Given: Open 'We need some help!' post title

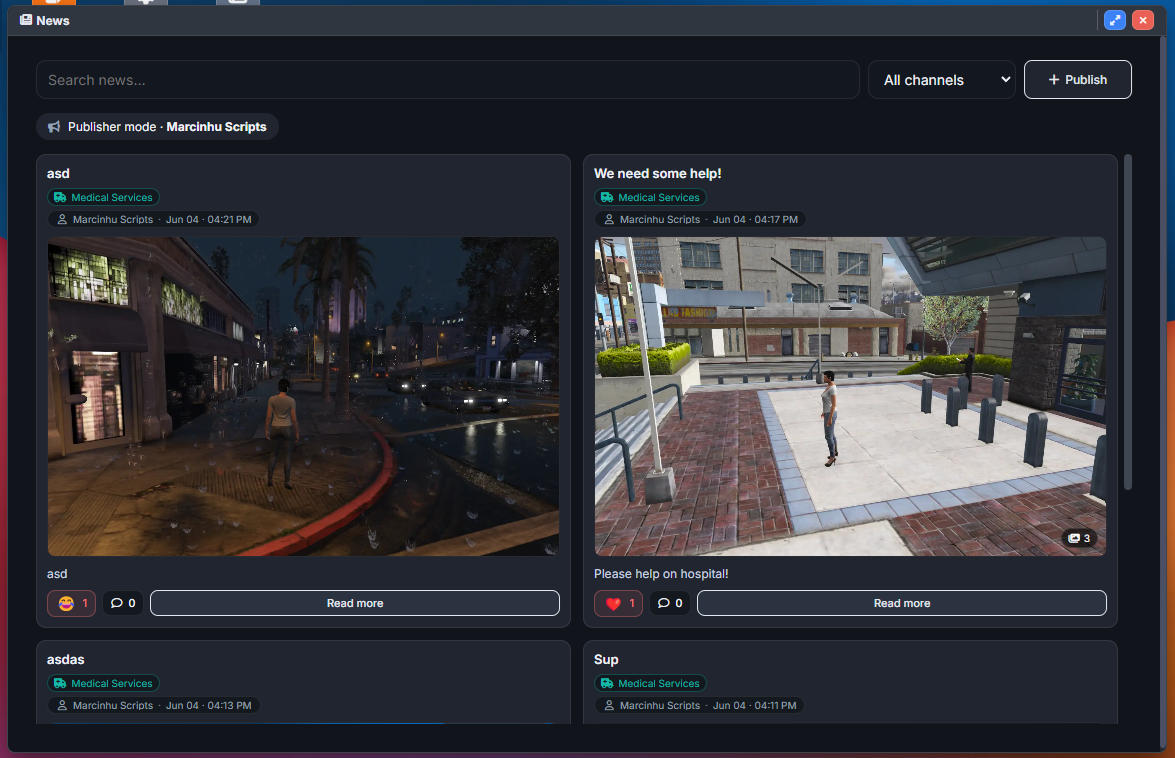Looking at the screenshot, I should click(x=658, y=174).
